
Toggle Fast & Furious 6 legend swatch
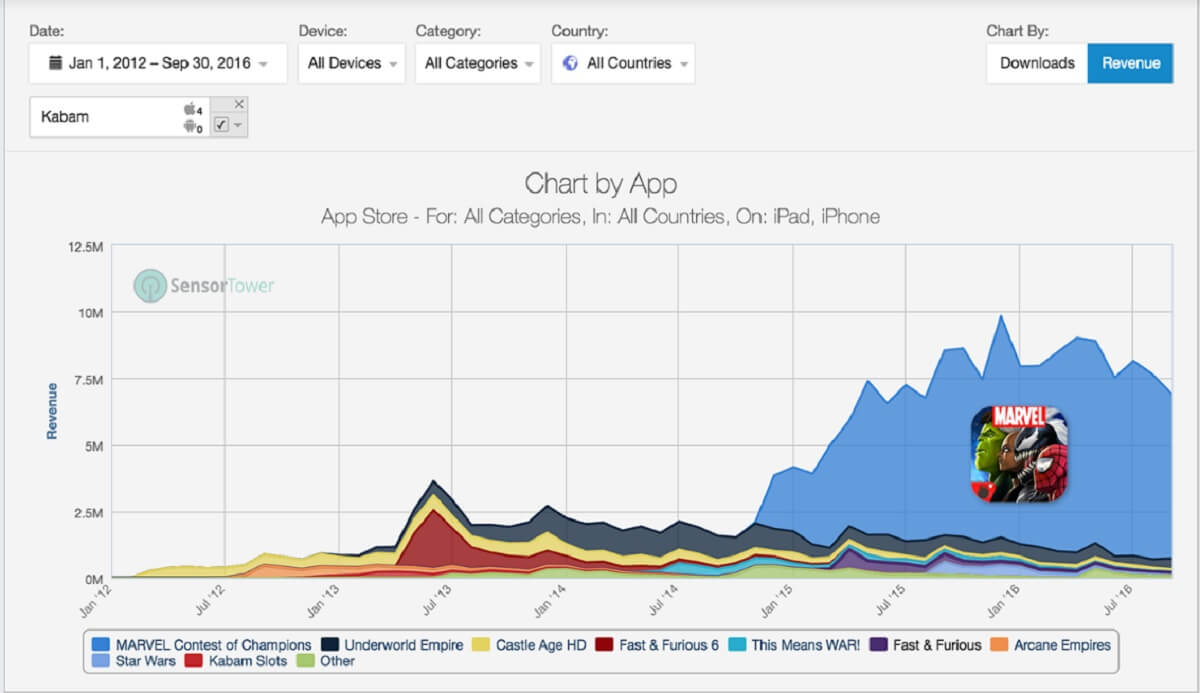pyautogui.click(x=603, y=645)
